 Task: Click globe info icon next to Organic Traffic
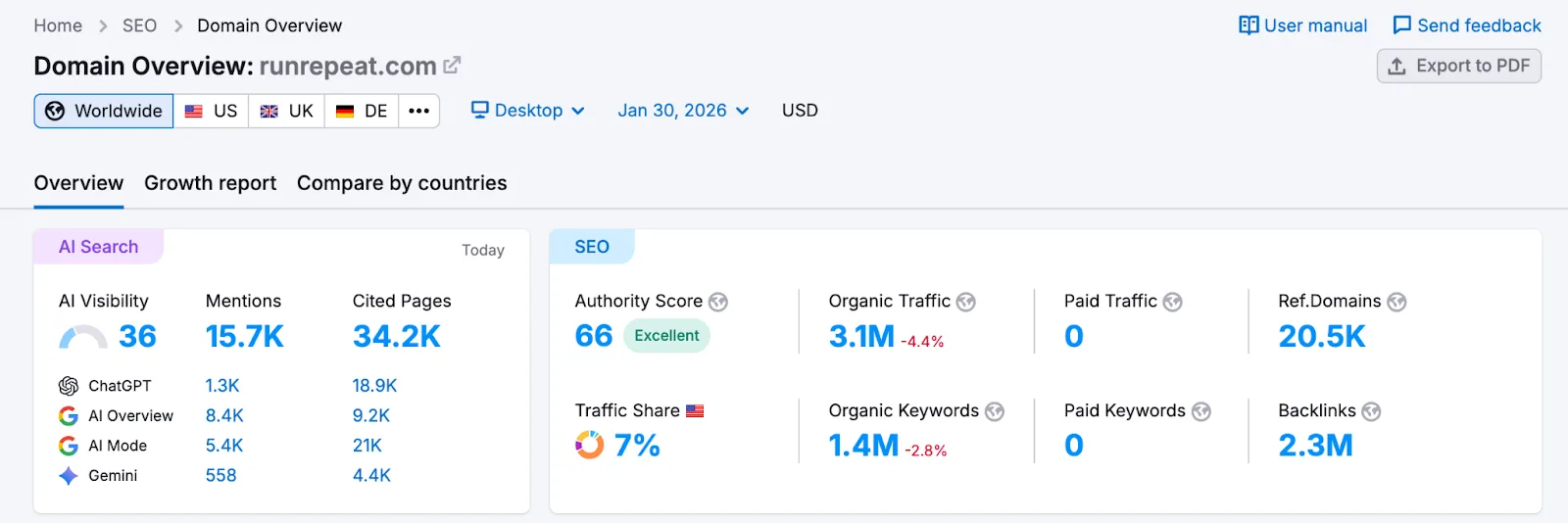pos(966,302)
